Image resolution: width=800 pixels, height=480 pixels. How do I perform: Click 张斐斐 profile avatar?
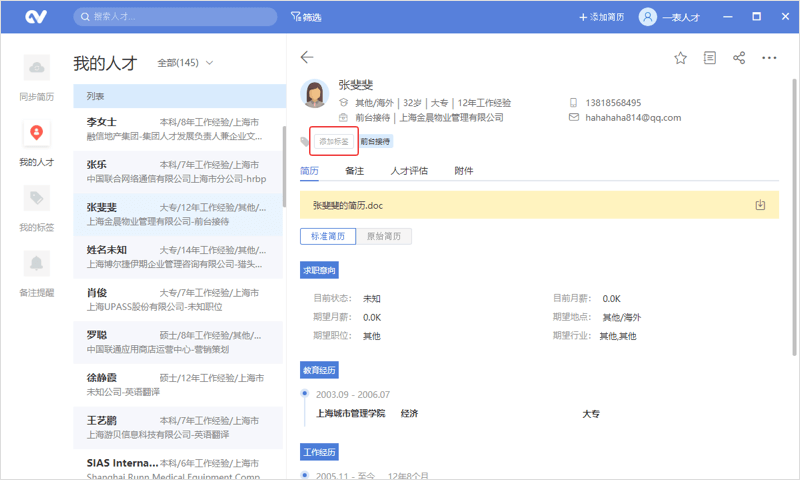click(x=314, y=93)
